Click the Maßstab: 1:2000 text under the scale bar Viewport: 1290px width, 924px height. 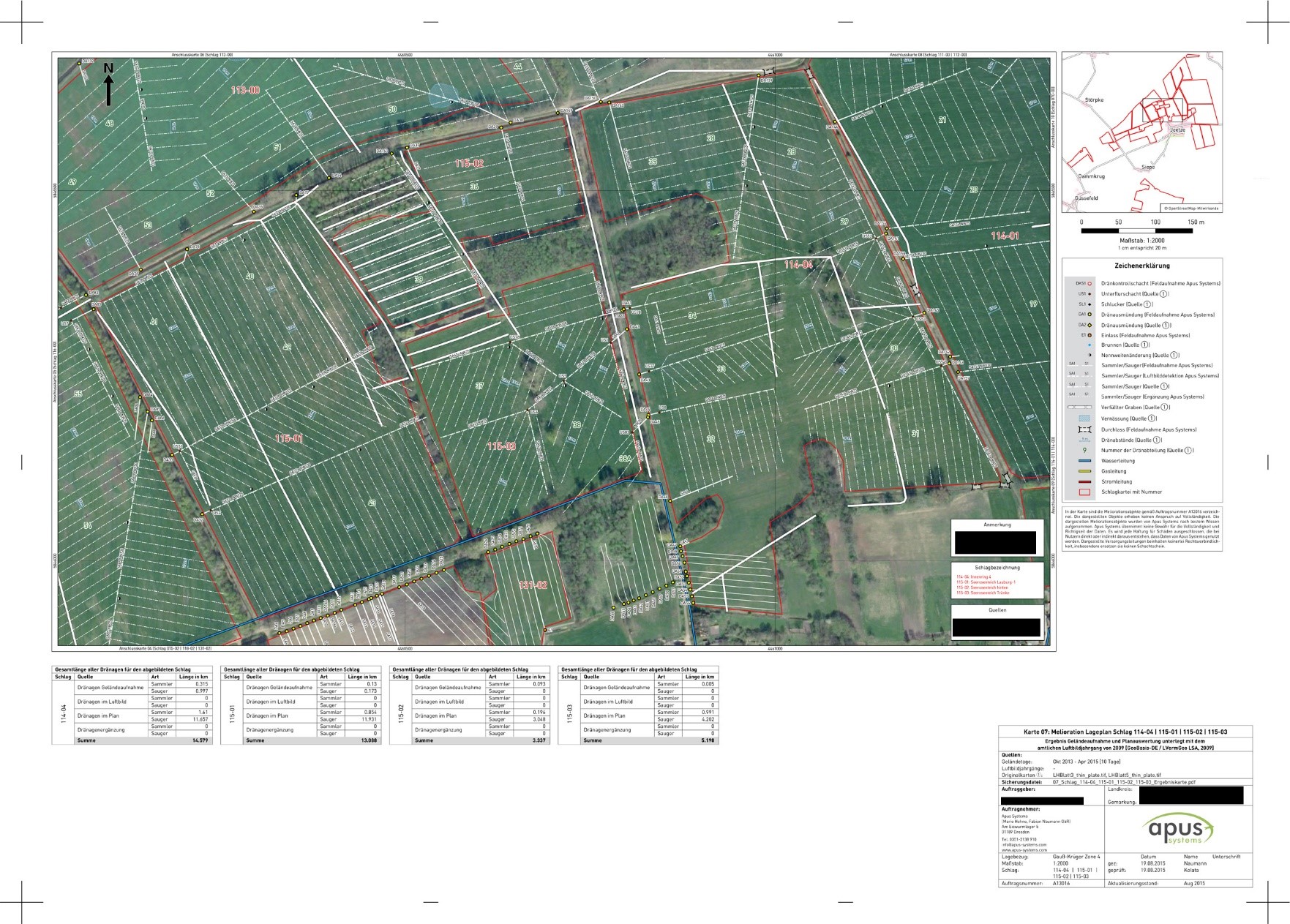pyautogui.click(x=1142, y=240)
